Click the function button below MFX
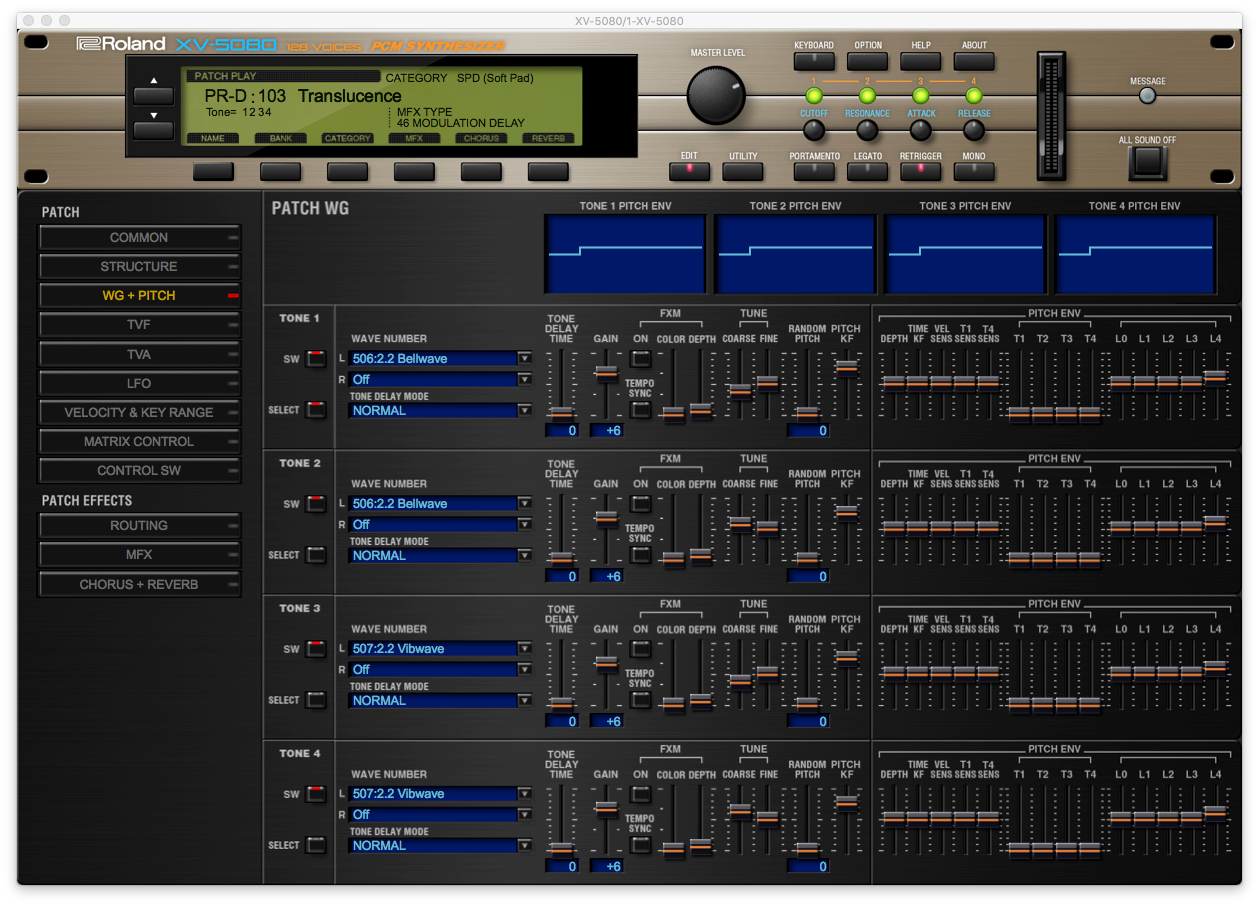Screen dimensions: 1259x906 coord(414,171)
